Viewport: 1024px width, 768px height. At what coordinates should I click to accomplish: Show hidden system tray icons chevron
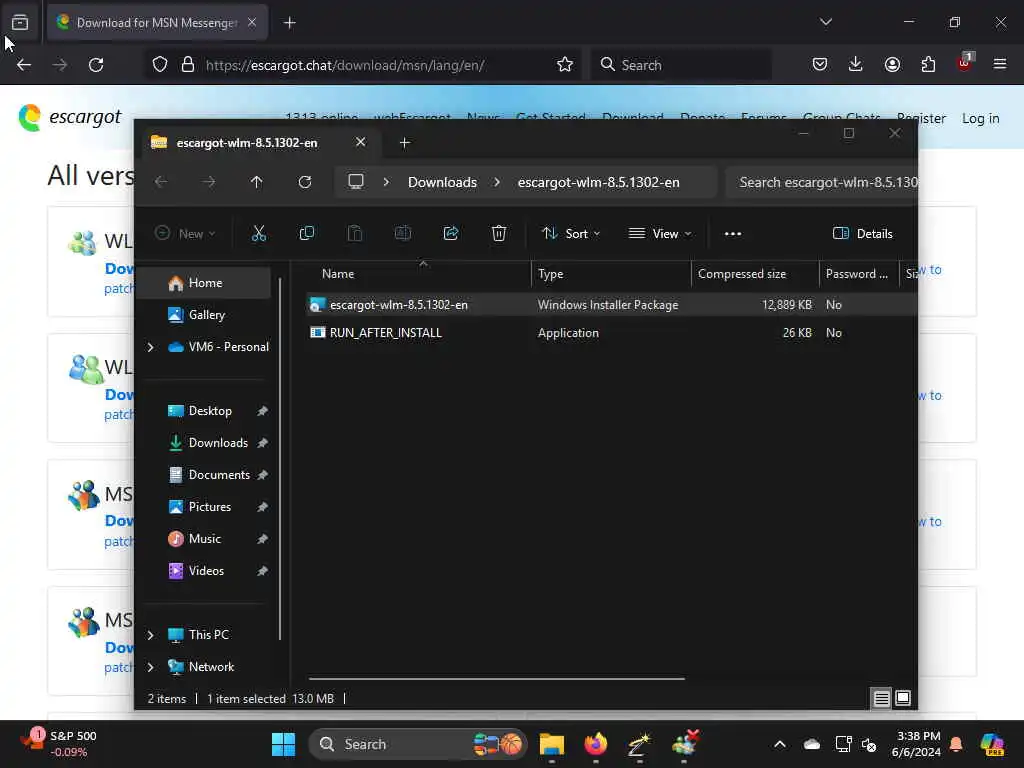pyautogui.click(x=780, y=744)
